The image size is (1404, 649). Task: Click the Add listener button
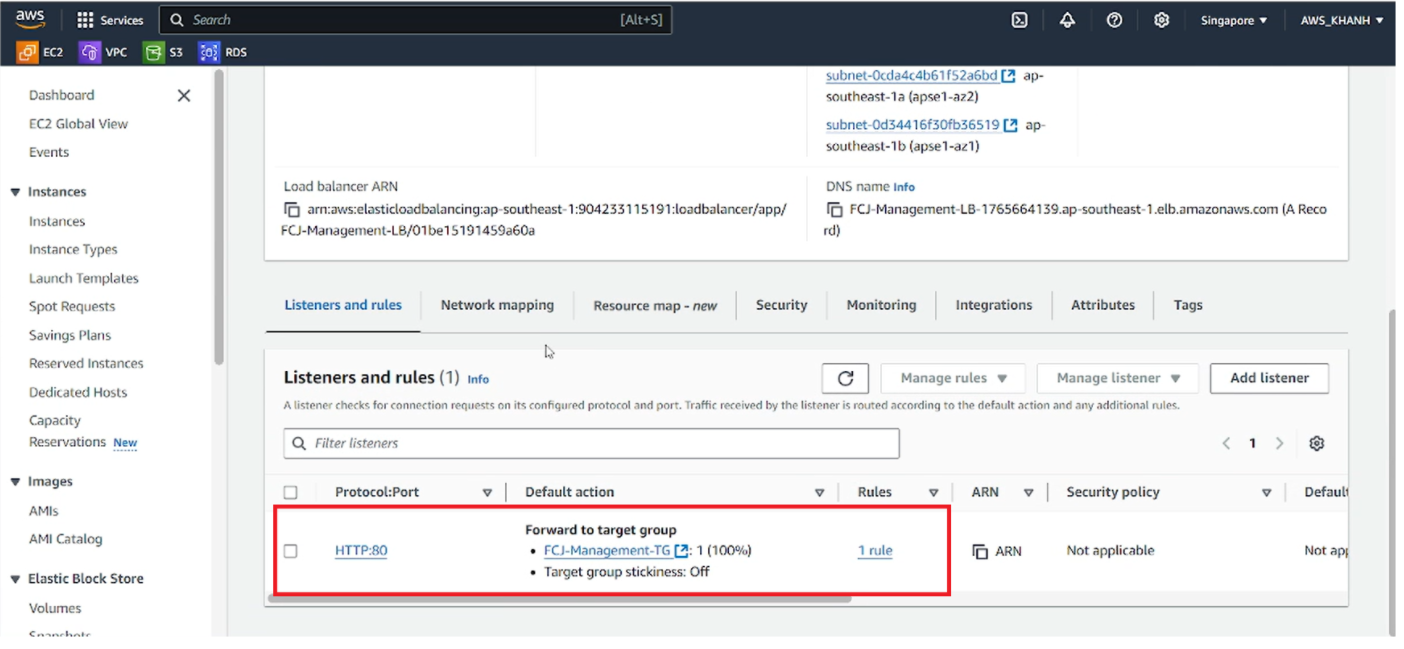tap(1269, 378)
